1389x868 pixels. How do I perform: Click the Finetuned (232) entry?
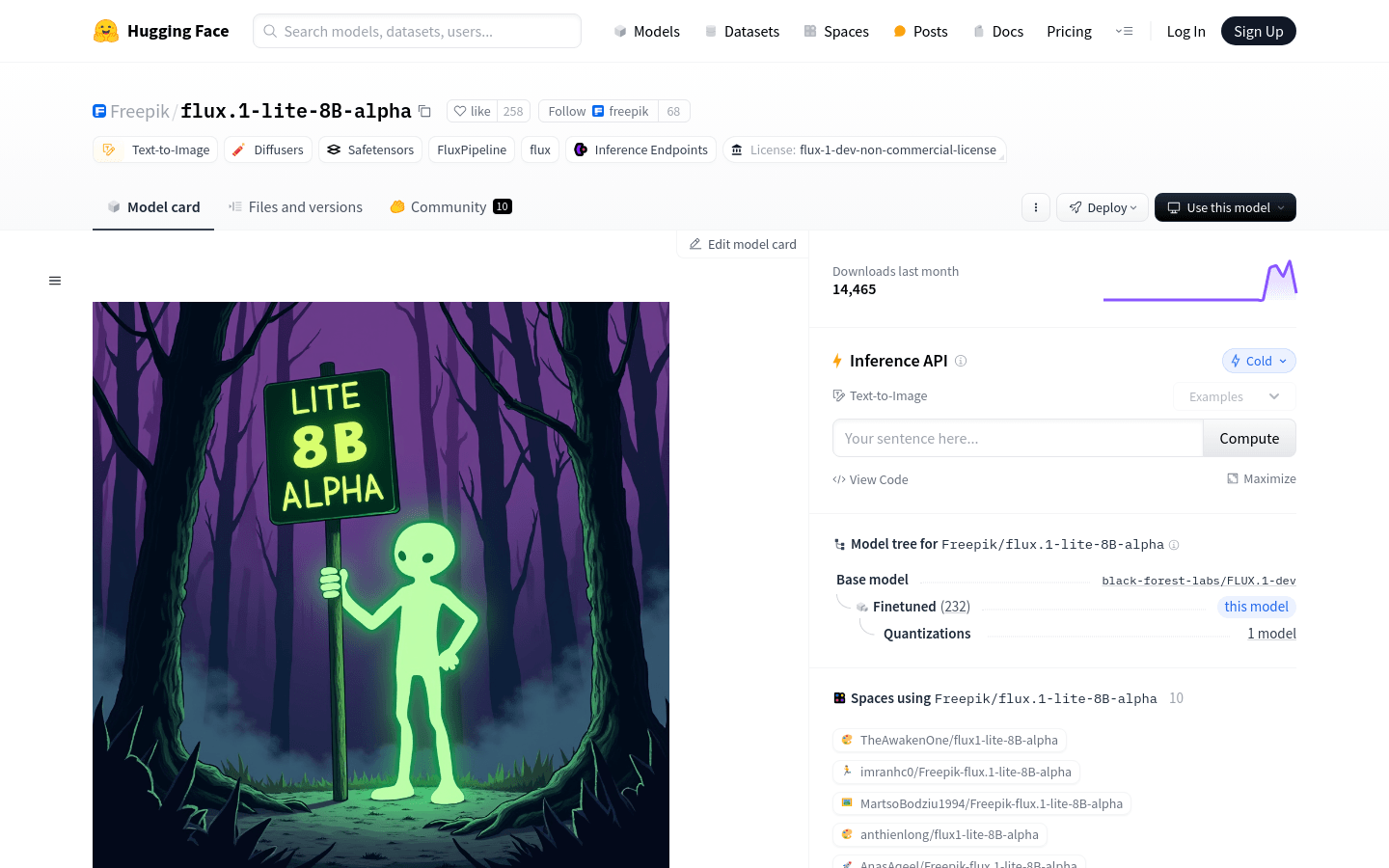coord(921,607)
